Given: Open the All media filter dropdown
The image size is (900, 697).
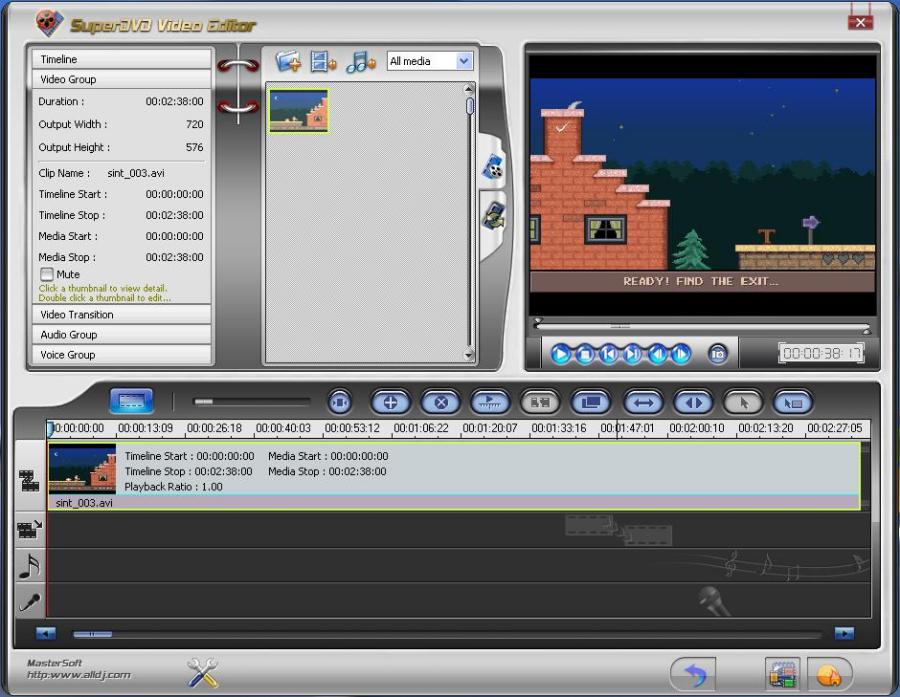Looking at the screenshot, I should click(x=430, y=61).
